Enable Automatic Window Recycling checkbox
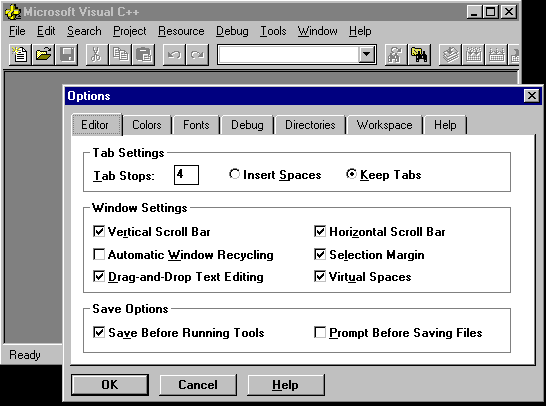The width and height of the screenshot is (546, 406). pyautogui.click(x=99, y=254)
